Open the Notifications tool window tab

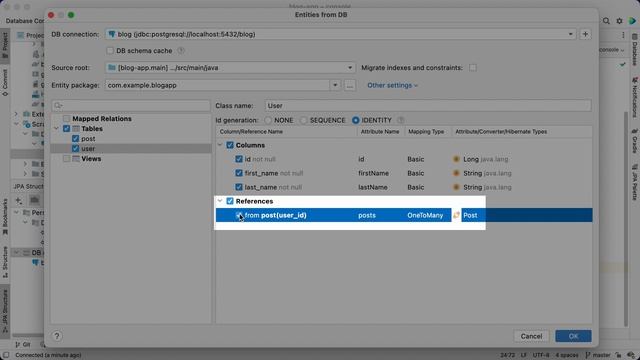[635, 97]
